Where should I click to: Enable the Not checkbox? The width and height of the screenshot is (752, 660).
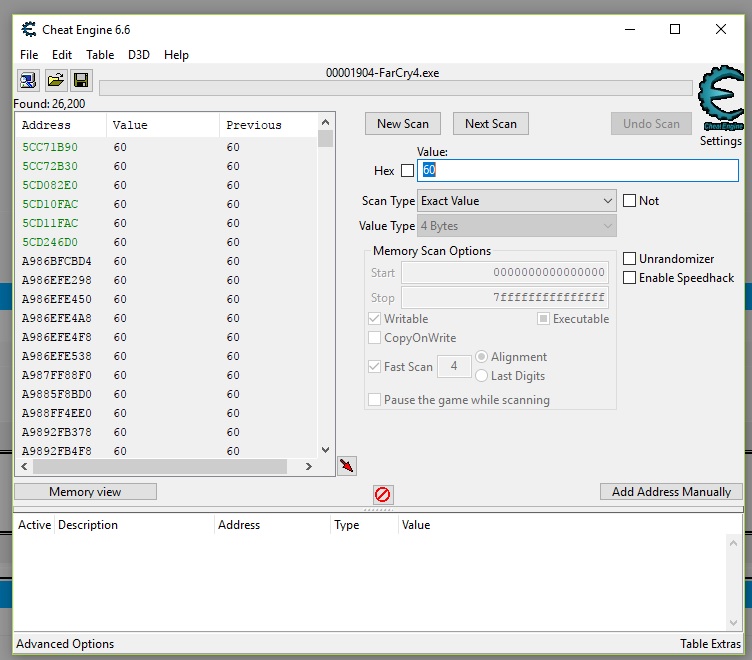pyautogui.click(x=629, y=200)
